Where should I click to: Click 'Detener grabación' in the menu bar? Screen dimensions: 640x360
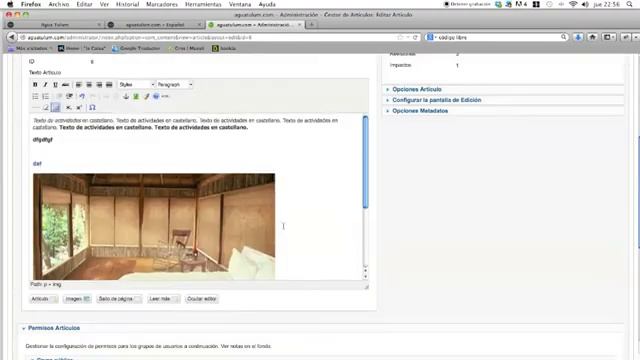pyautogui.click(x=467, y=4)
